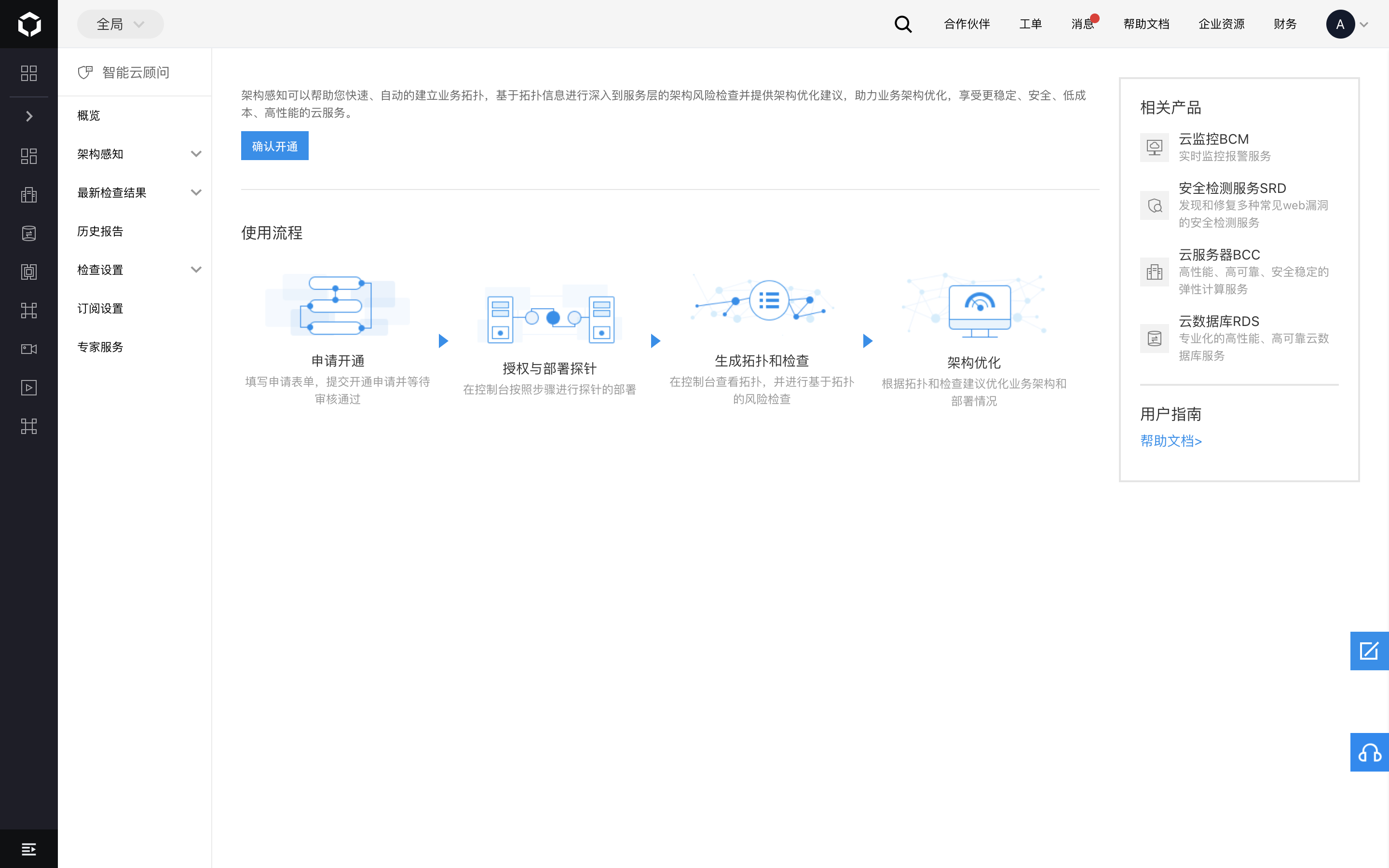Click the 相关产品 heading
The image size is (1389, 868).
click(x=1171, y=108)
